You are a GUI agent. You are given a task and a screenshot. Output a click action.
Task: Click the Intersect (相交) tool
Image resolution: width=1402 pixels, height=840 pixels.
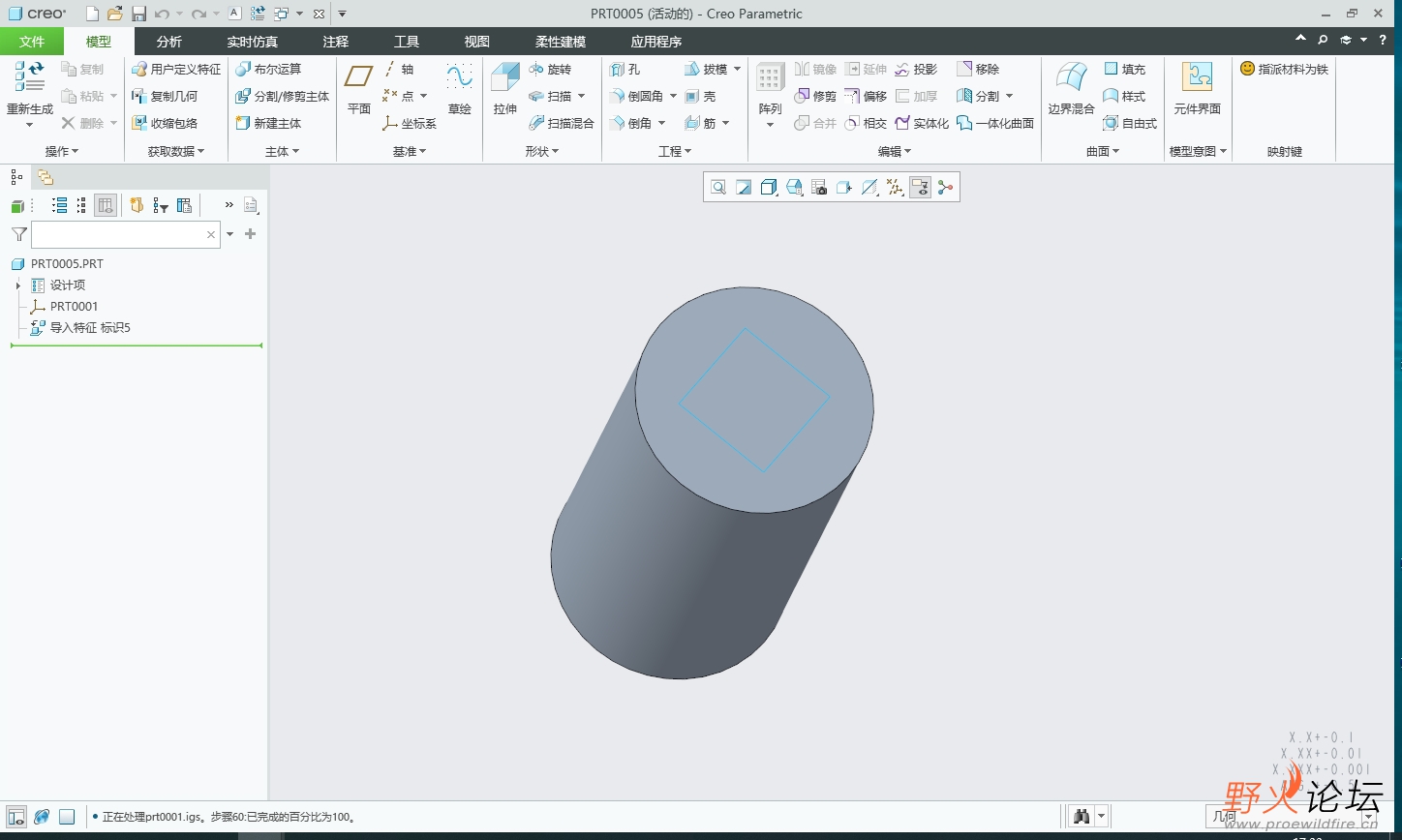pos(866,124)
